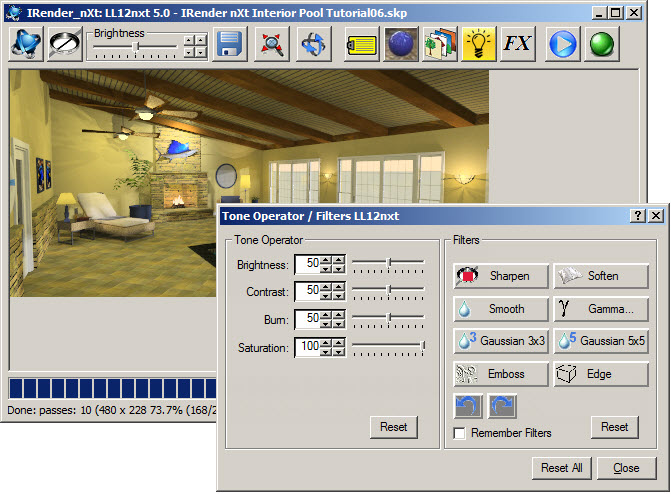
Task: Click the Reset All button
Action: coord(561,468)
